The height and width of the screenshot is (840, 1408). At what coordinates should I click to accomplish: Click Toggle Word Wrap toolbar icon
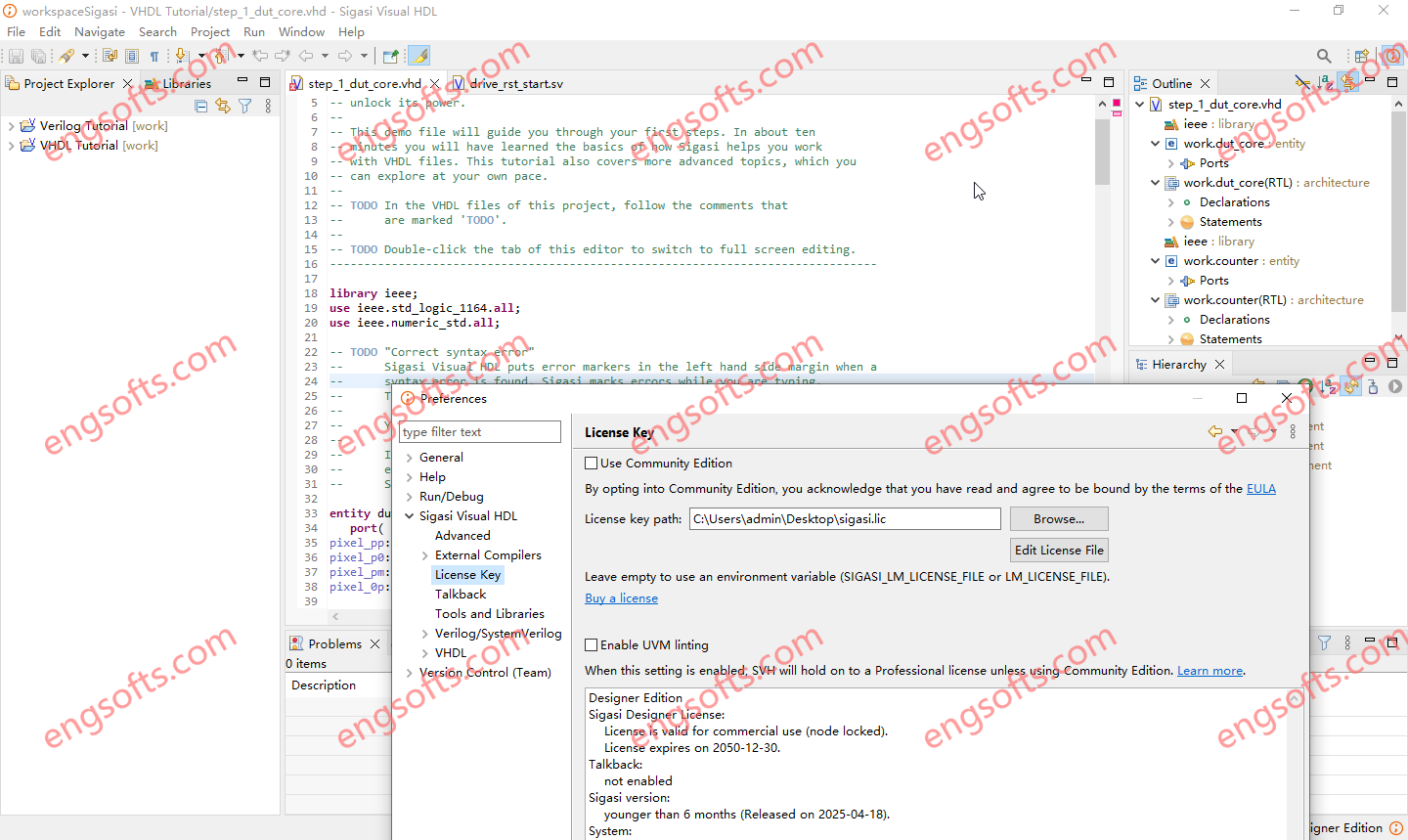coord(110,56)
